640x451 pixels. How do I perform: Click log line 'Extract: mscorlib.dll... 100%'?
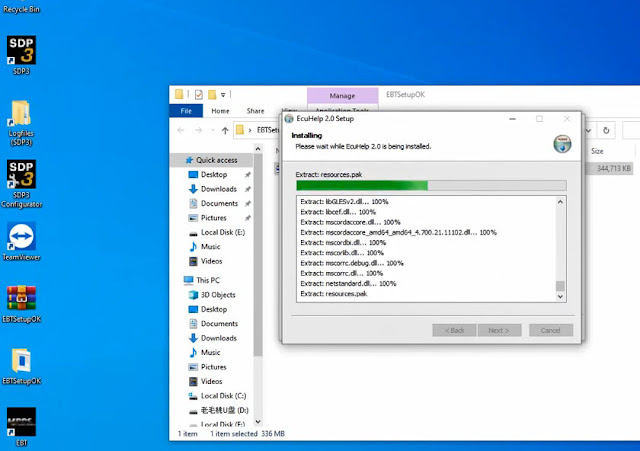coord(342,253)
